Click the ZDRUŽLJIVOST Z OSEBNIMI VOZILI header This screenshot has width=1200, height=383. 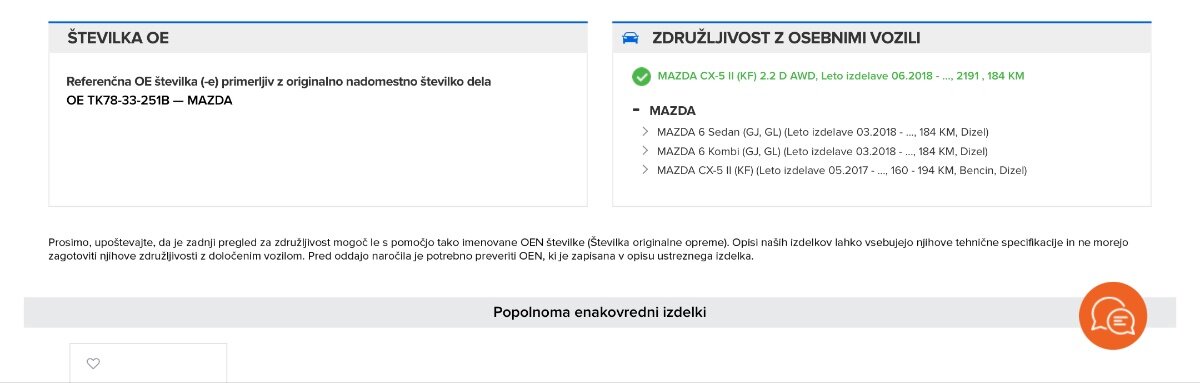pos(786,38)
